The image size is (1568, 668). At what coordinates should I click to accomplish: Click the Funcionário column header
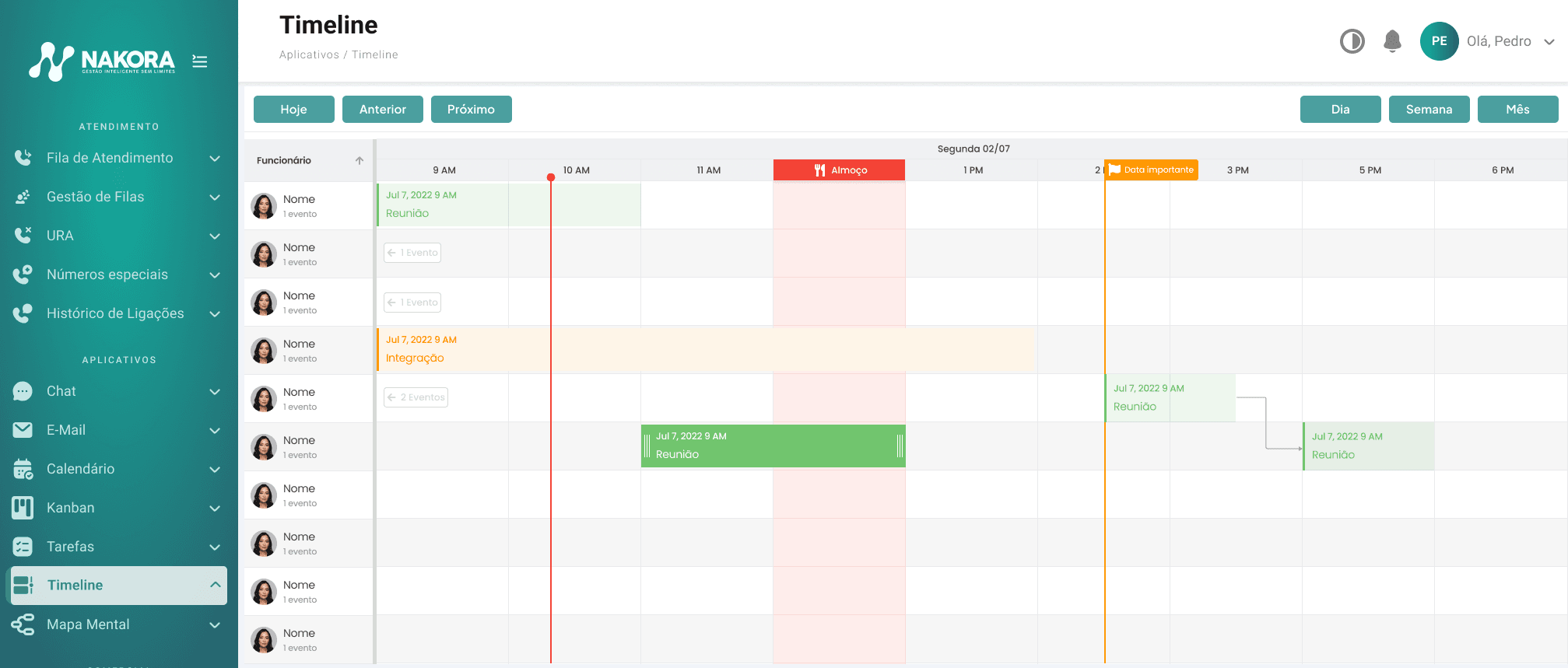click(309, 160)
